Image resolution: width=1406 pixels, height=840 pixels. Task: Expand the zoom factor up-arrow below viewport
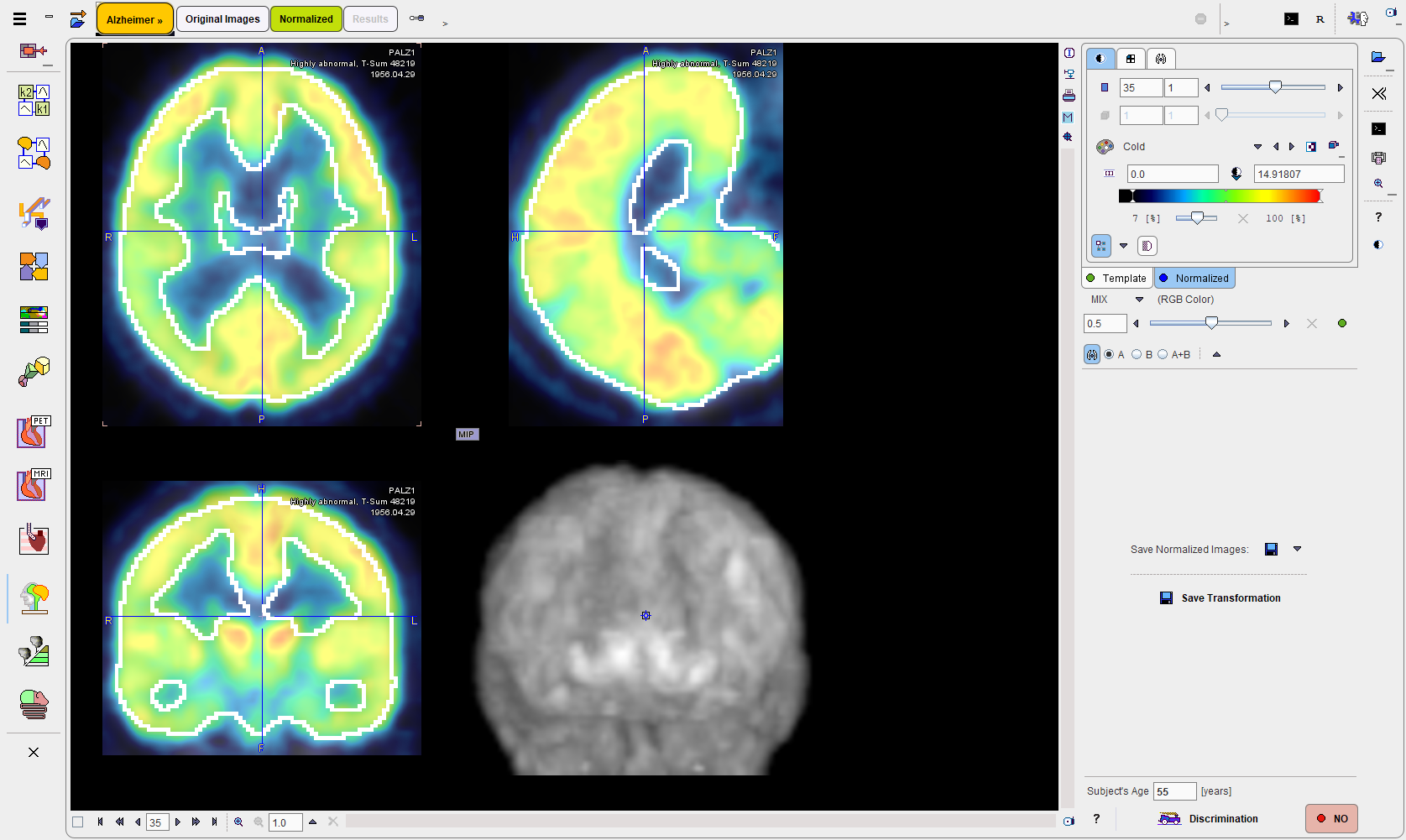[x=312, y=822]
